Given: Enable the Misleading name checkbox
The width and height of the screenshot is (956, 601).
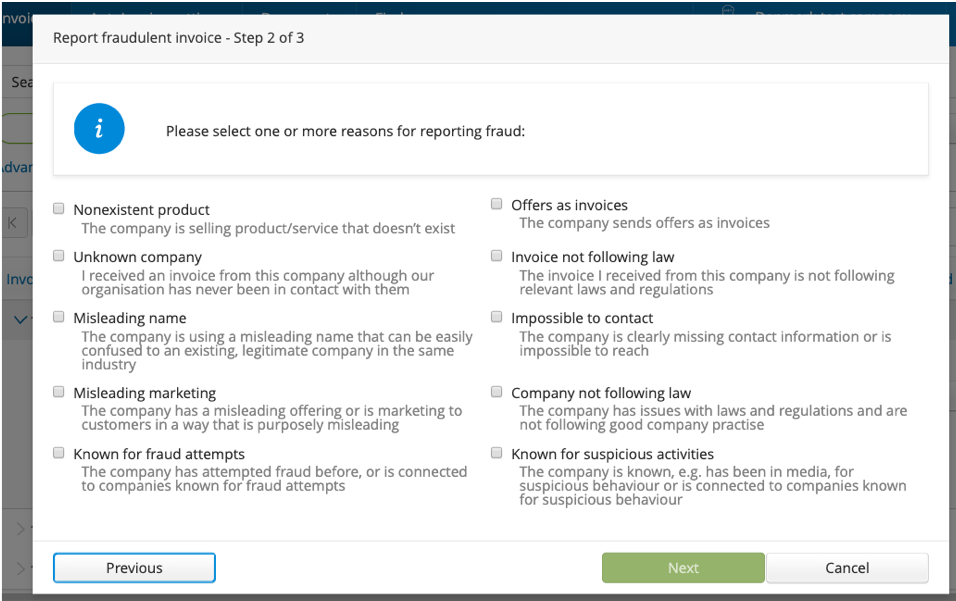Looking at the screenshot, I should pos(60,317).
